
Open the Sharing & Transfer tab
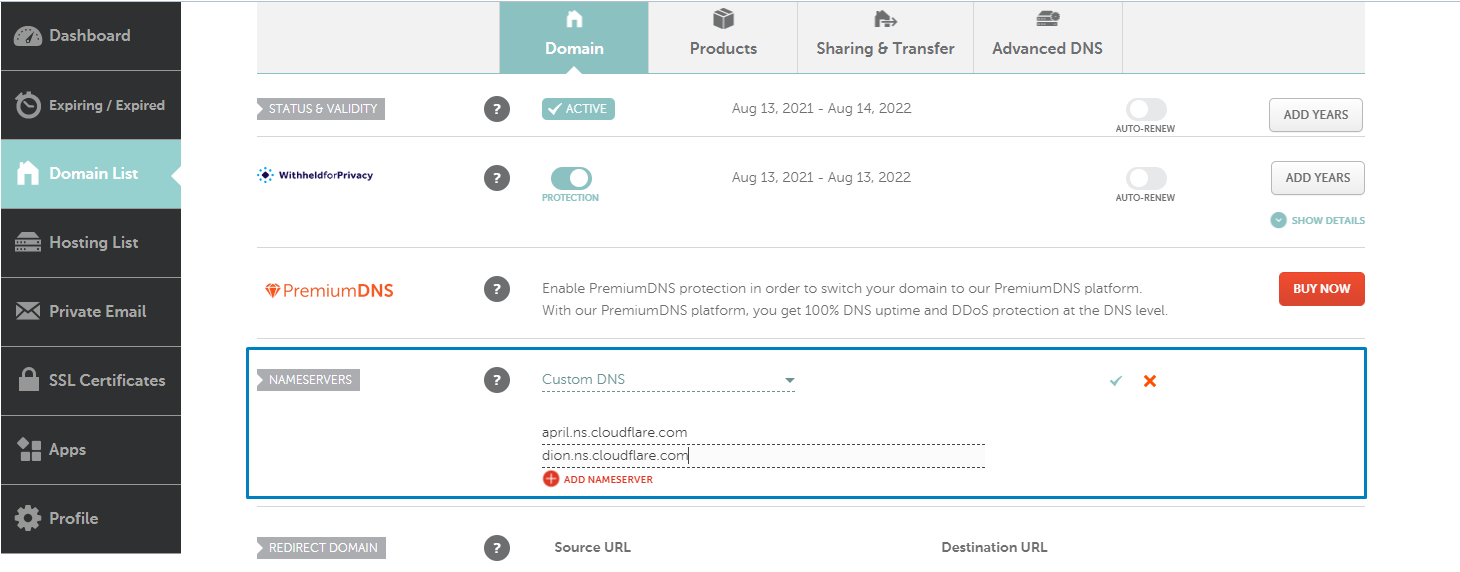pyautogui.click(x=885, y=37)
